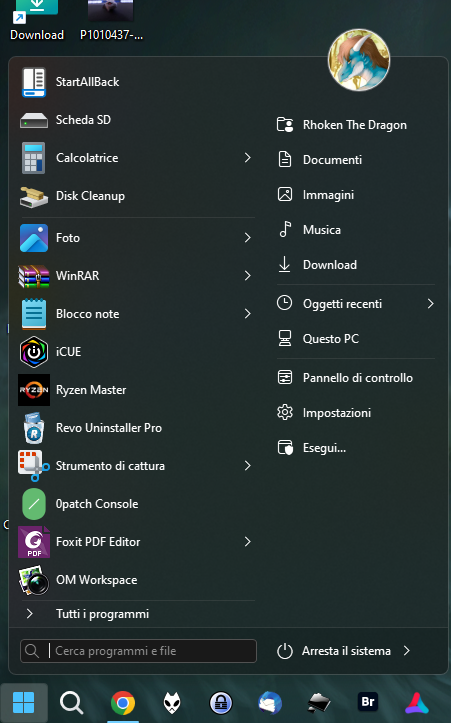
Task: Launch Disk Cleanup
Action: [136, 196]
